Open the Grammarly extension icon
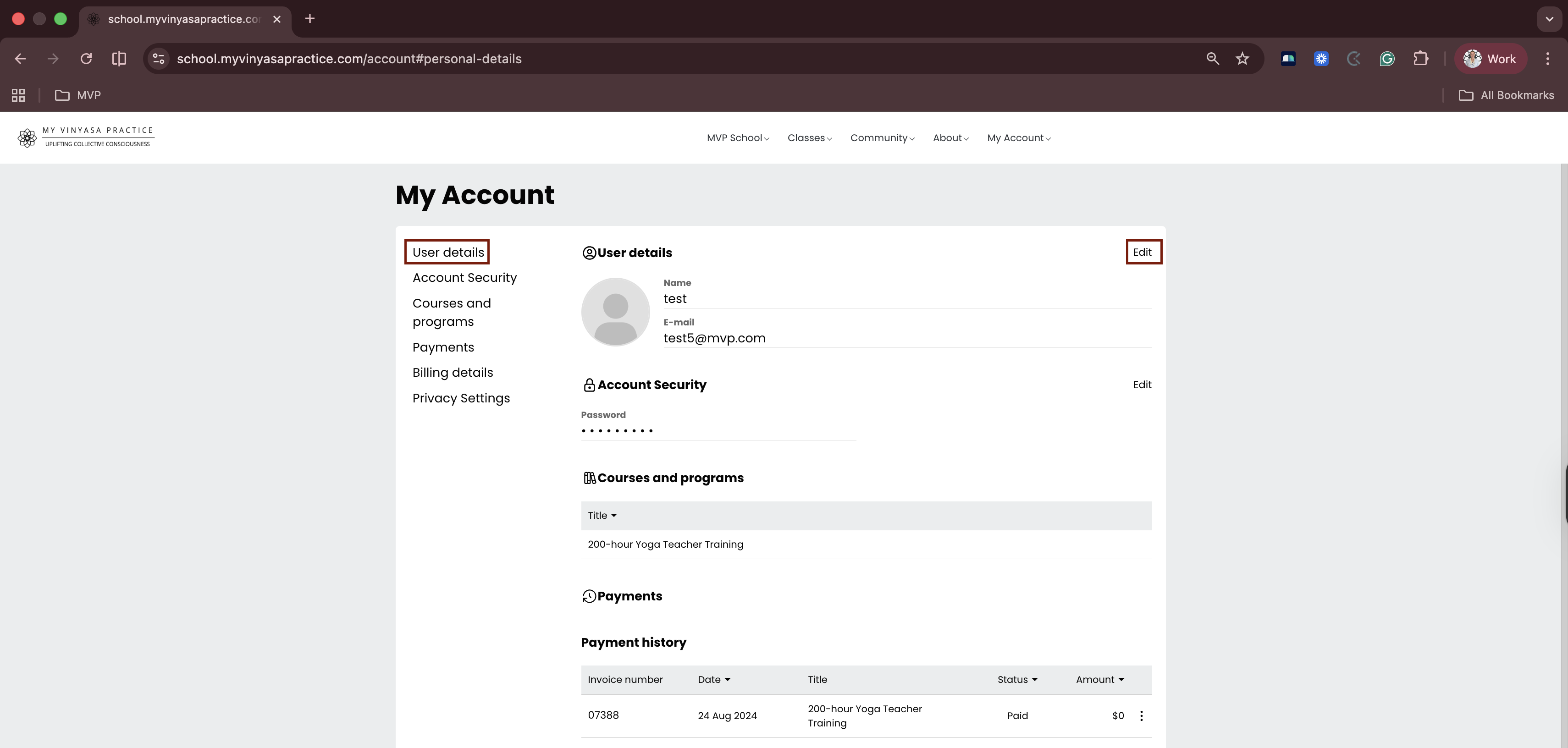1568x748 pixels. click(x=1386, y=58)
